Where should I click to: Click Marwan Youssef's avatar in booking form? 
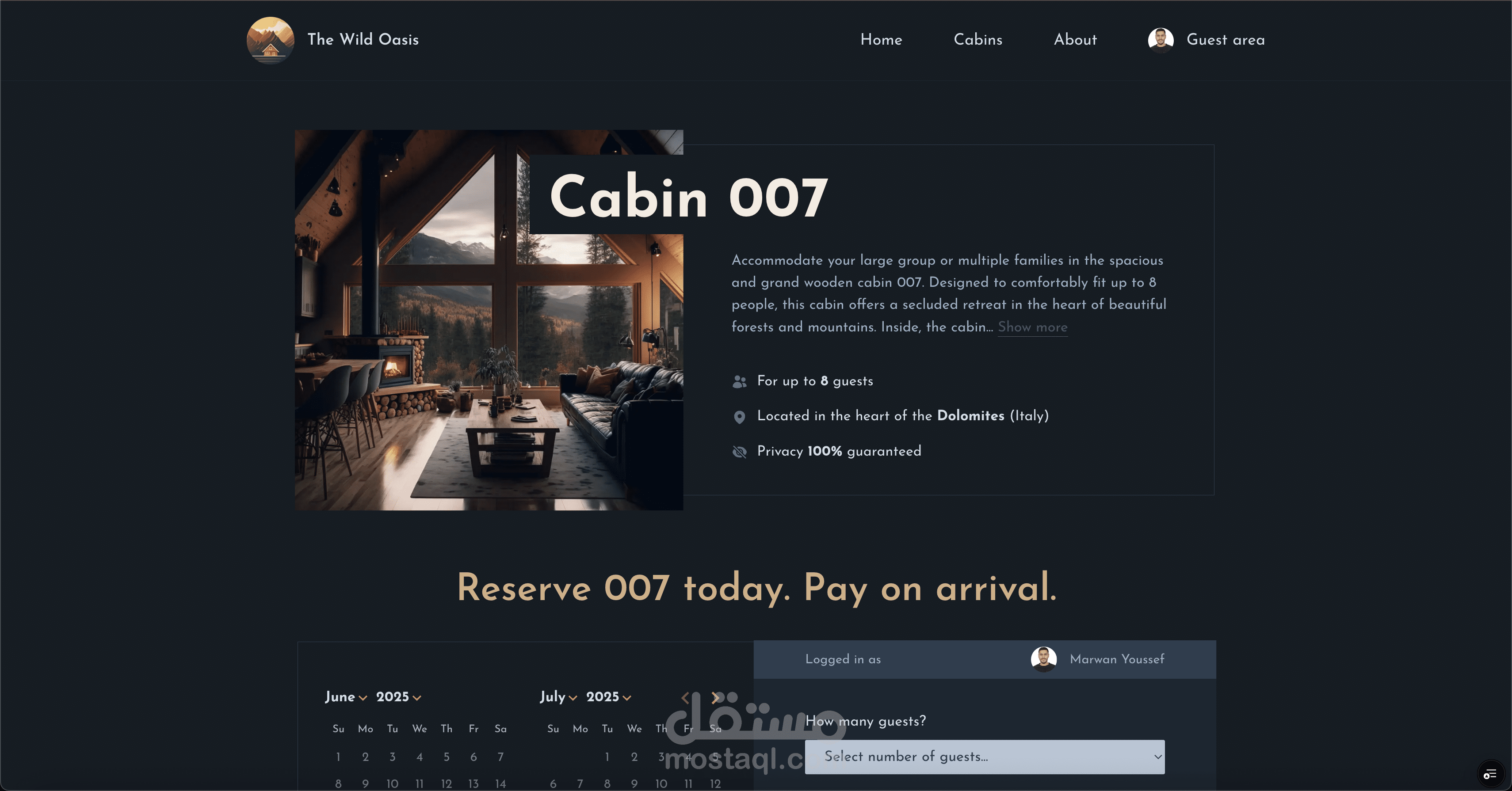(x=1044, y=659)
